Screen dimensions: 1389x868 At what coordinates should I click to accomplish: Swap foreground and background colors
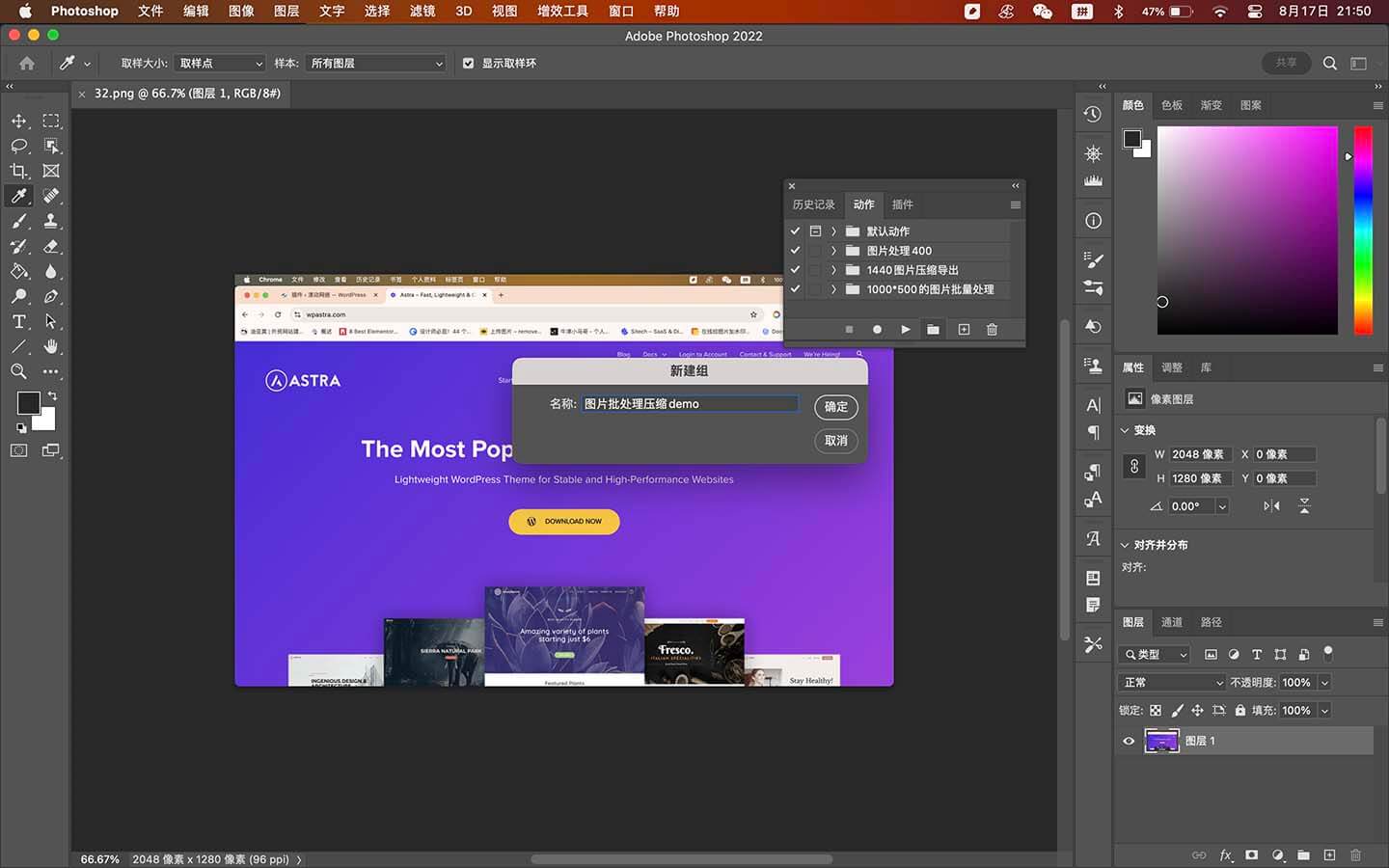point(52,395)
